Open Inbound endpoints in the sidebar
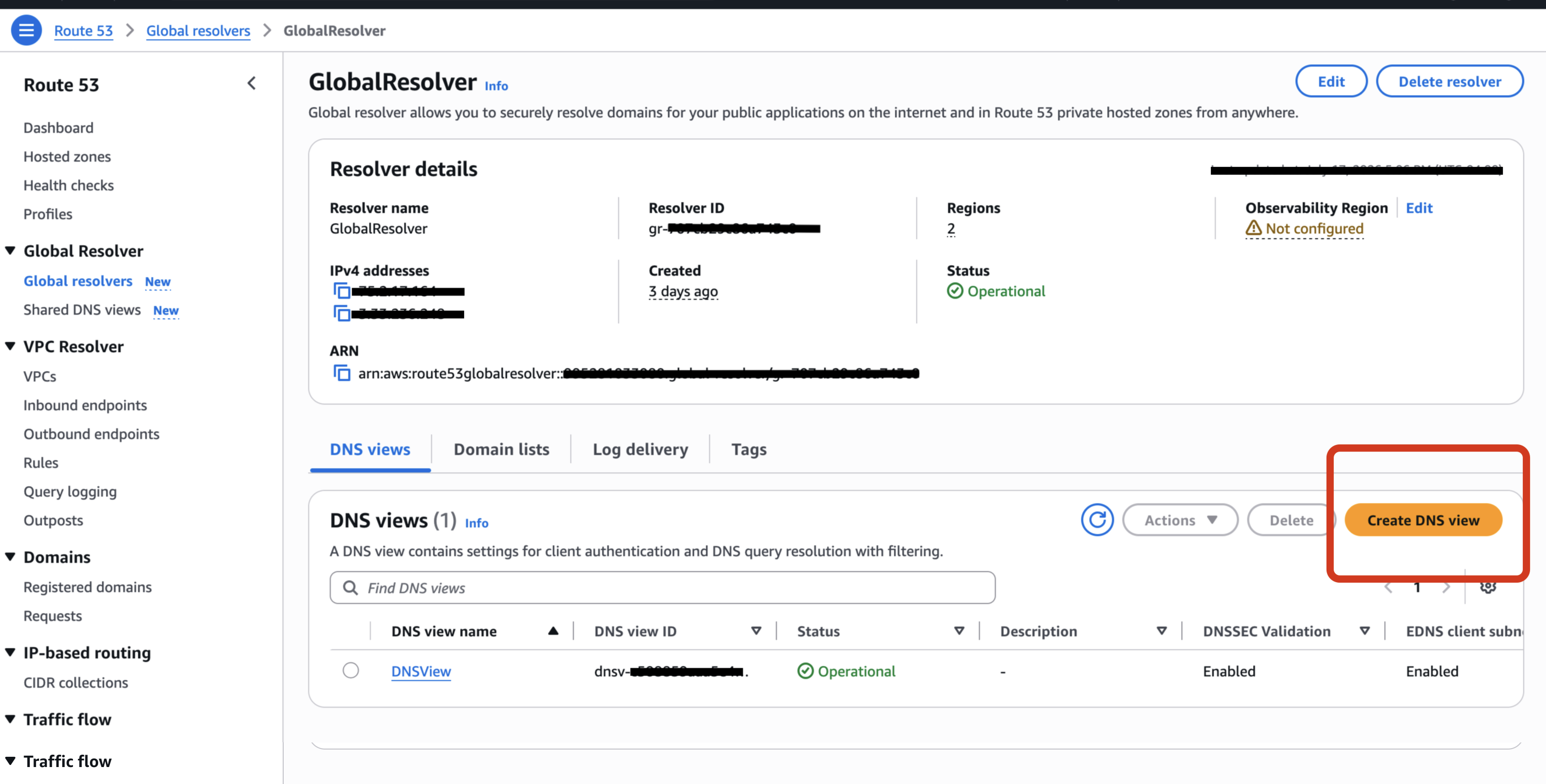Image resolution: width=1546 pixels, height=784 pixels. (x=85, y=405)
